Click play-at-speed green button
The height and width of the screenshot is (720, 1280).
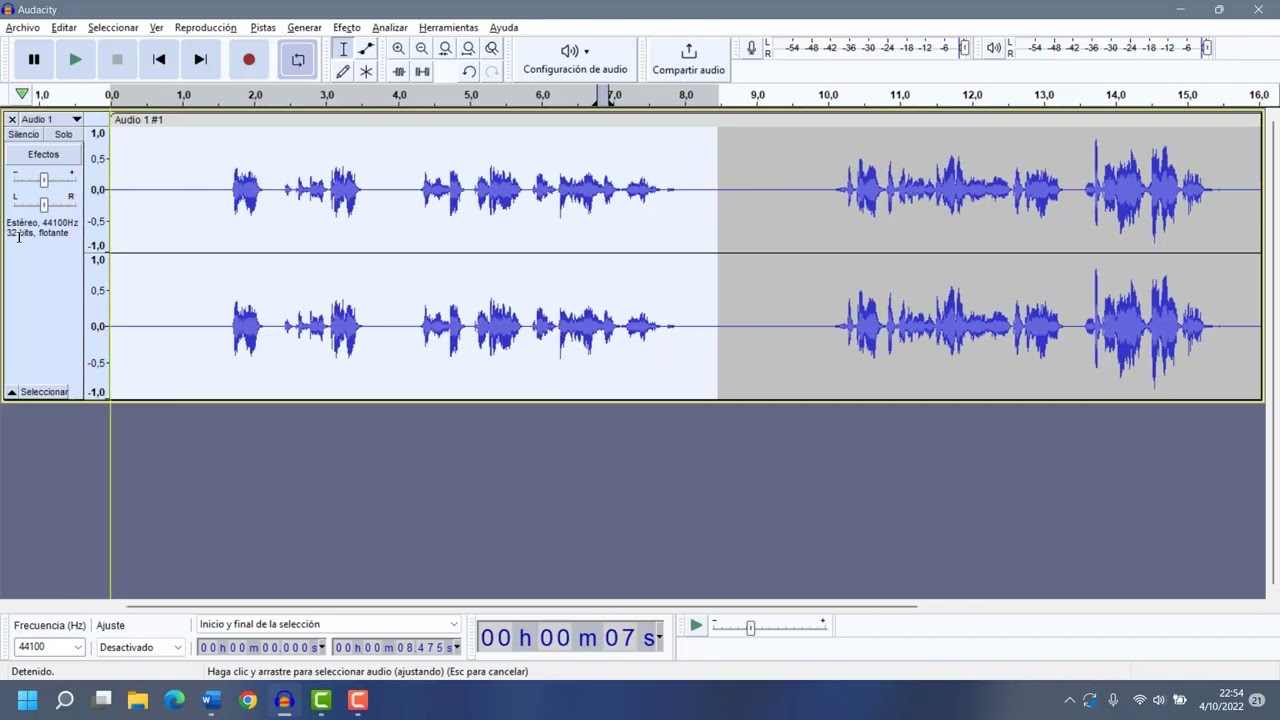(696, 626)
